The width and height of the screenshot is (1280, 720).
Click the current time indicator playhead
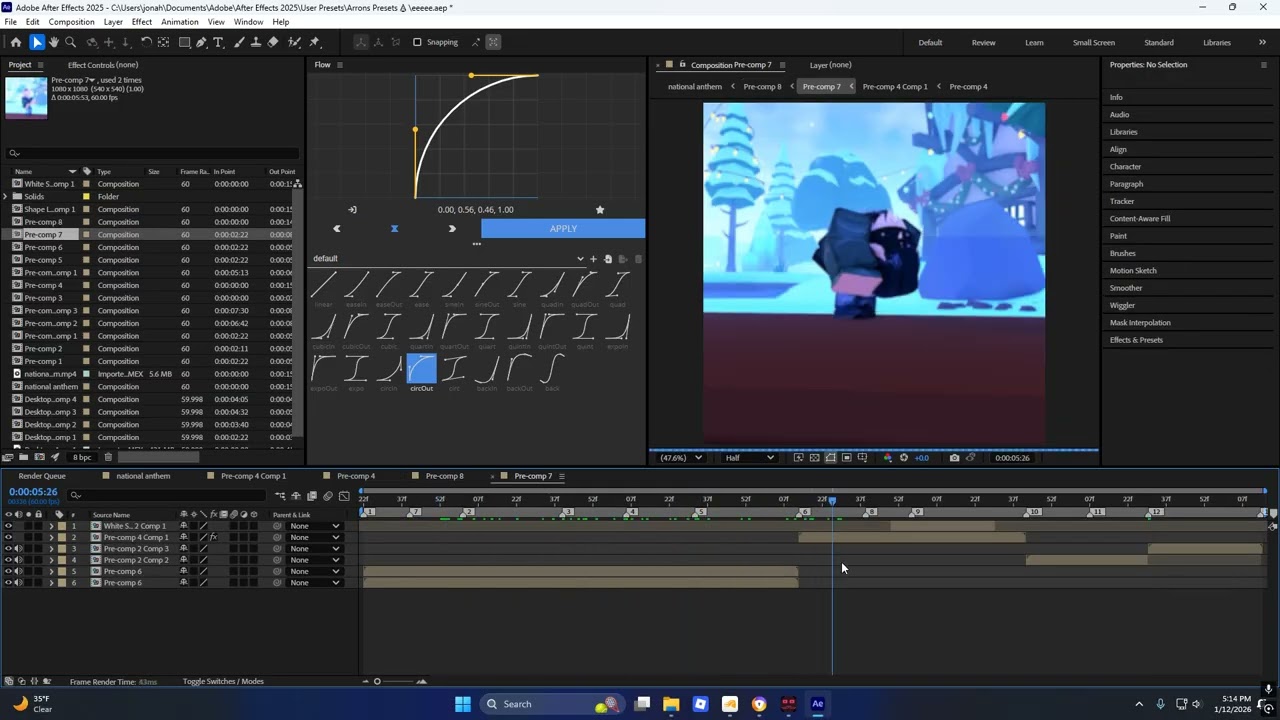pyautogui.click(x=831, y=500)
